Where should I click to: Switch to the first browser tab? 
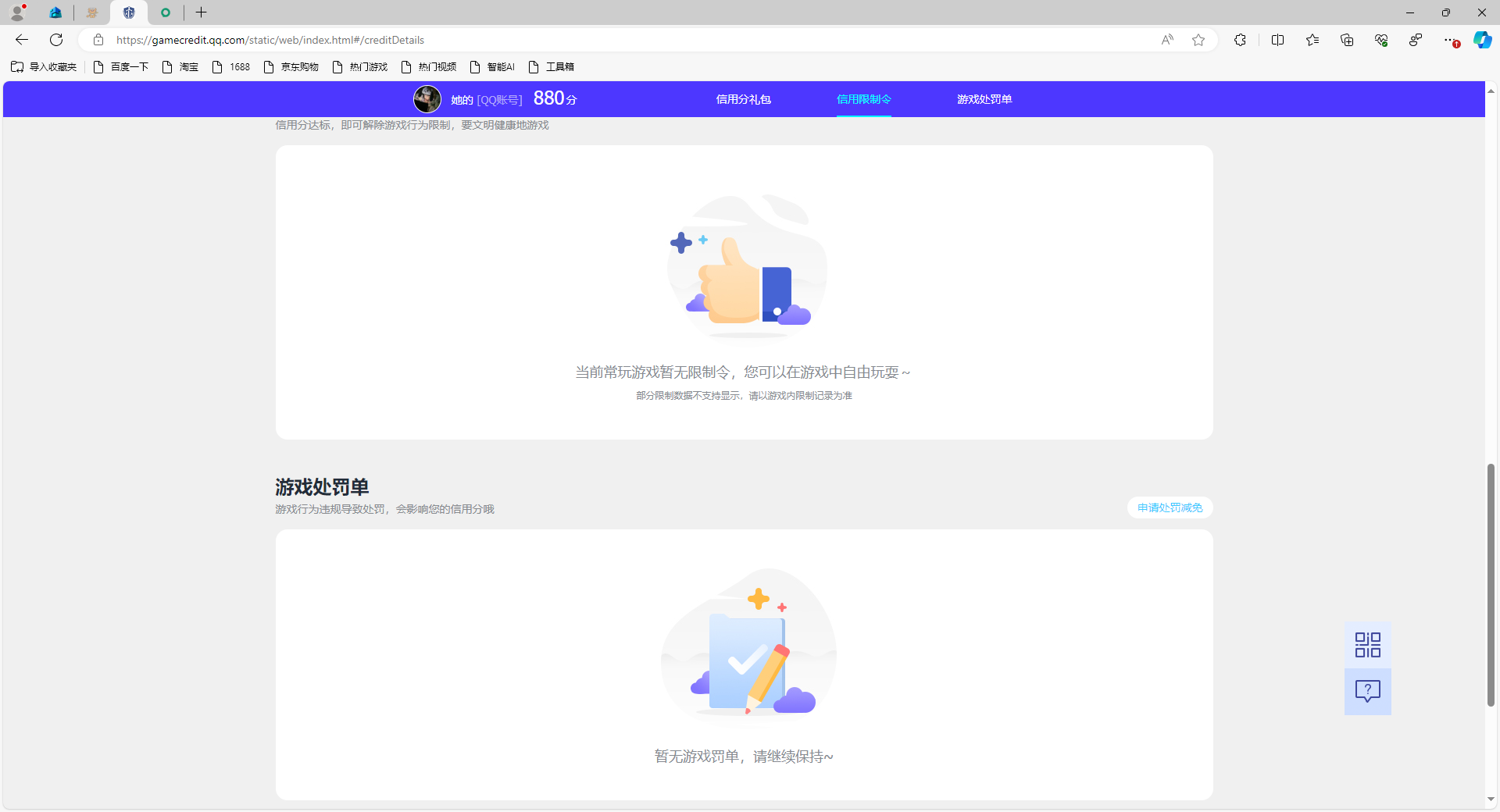pos(55,12)
